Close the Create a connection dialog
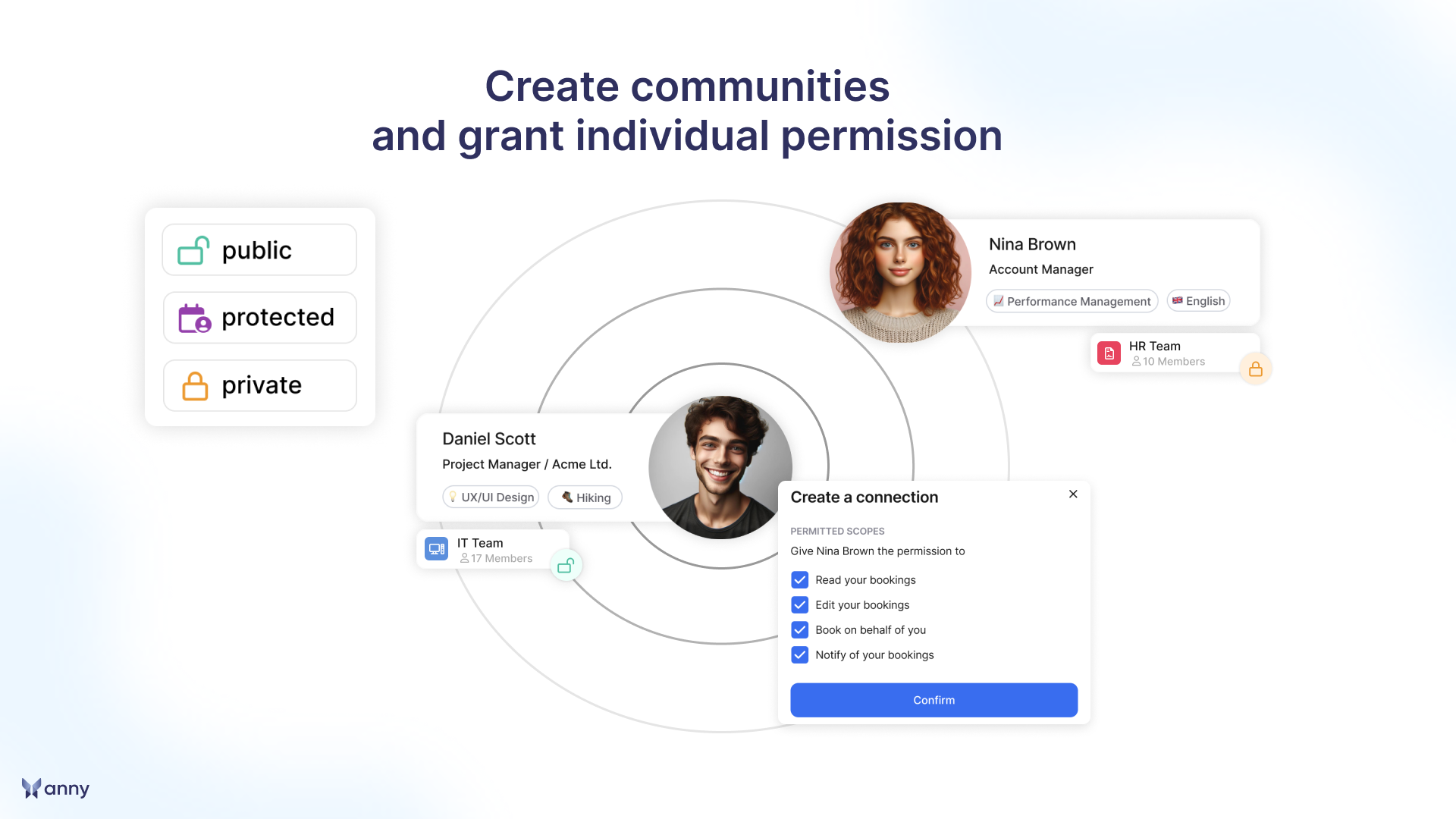This screenshot has height=819, width=1456. (x=1073, y=494)
